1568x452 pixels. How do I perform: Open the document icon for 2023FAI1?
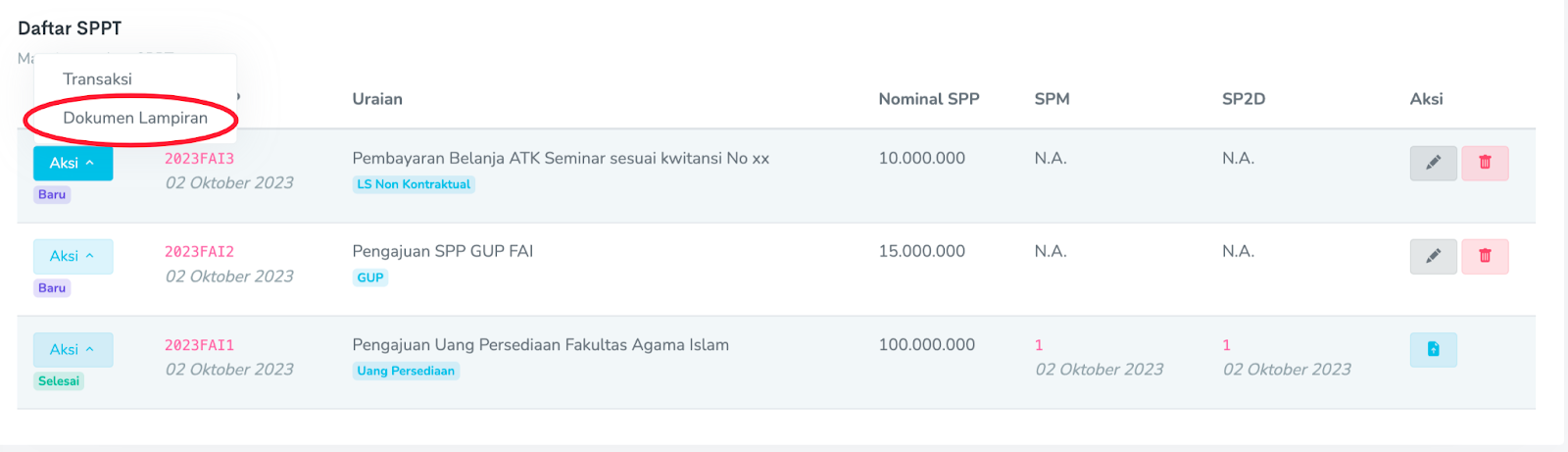pos(1433,349)
